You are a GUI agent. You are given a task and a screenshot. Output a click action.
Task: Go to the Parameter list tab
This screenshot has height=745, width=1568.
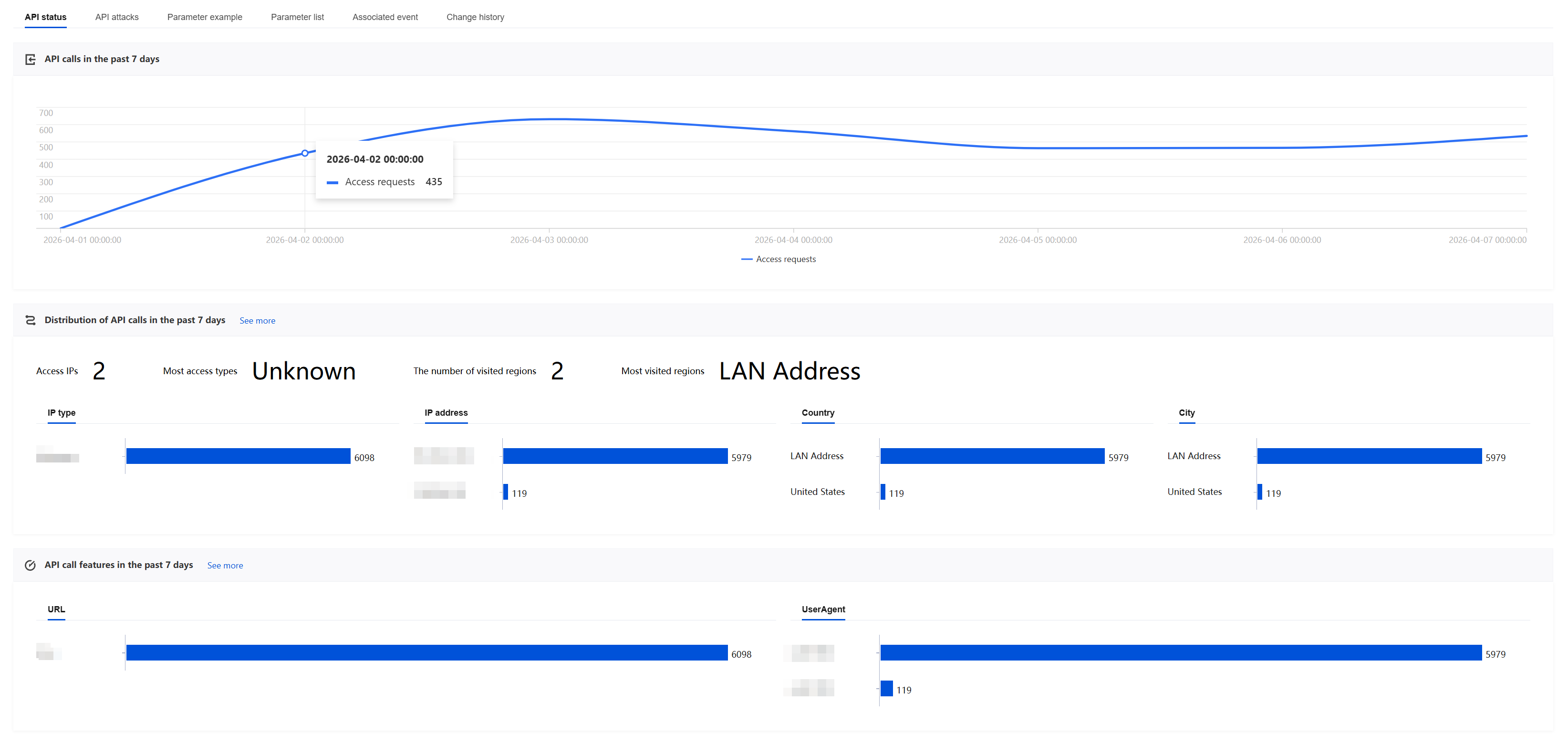click(297, 17)
